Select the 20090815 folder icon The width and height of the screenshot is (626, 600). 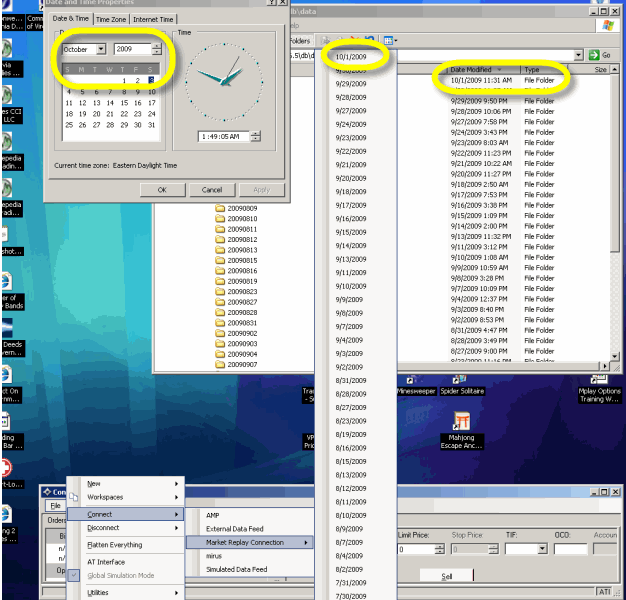(x=220, y=260)
